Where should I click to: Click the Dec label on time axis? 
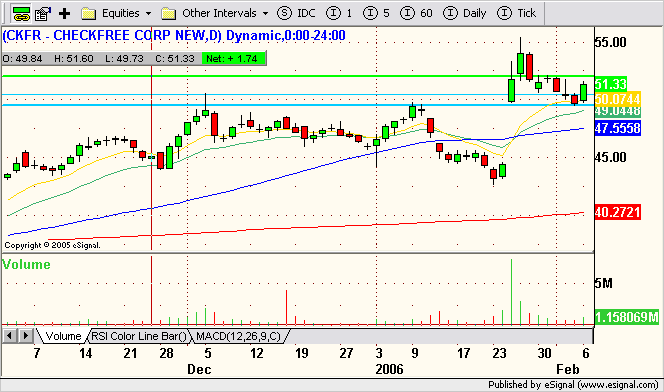[x=199, y=369]
